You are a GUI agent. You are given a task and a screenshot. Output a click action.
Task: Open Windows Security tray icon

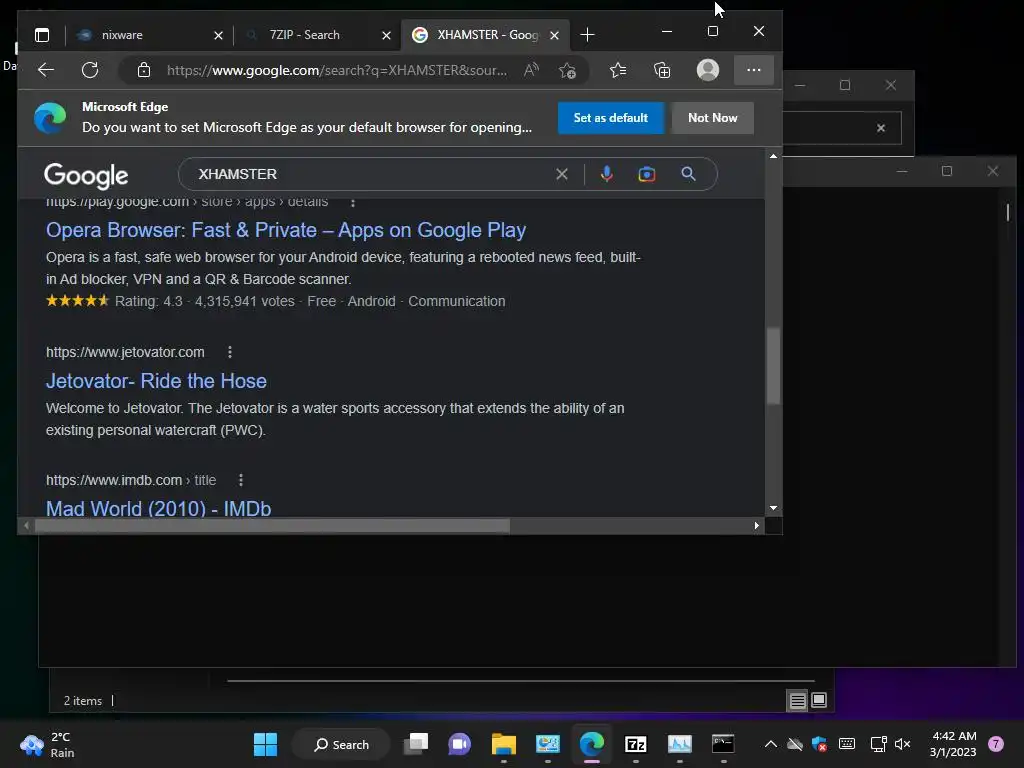click(x=820, y=744)
